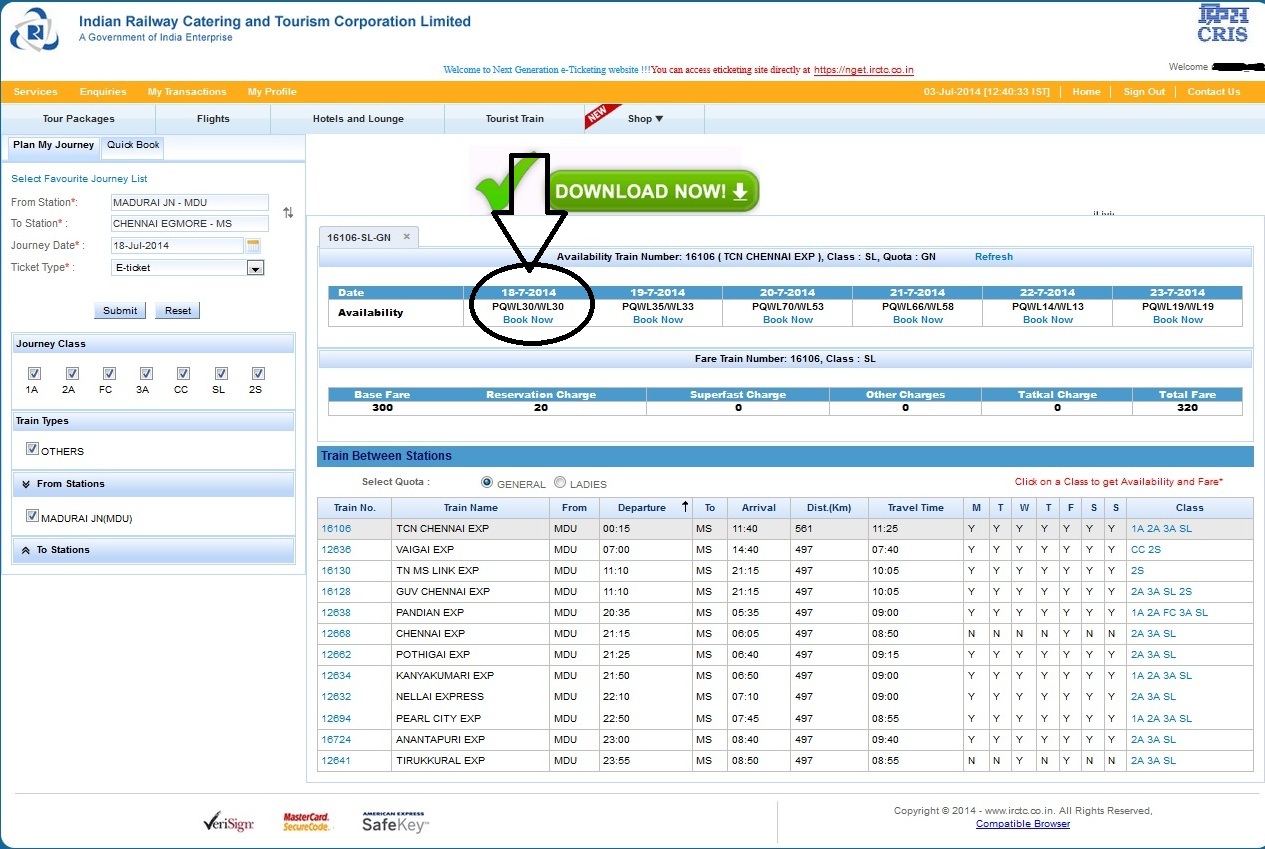Toggle the 2A journey class checkbox

click(72, 374)
